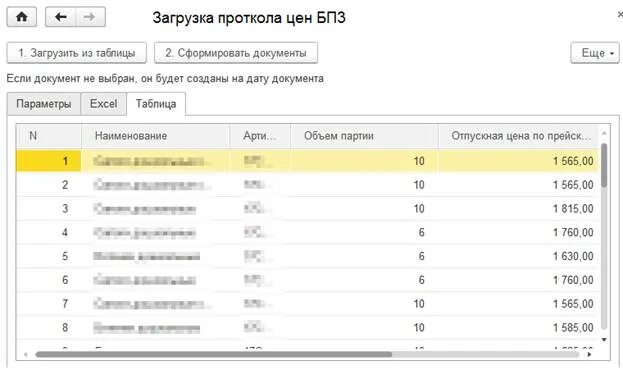
Task: Select row number 4 cell
Action: pyautogui.click(x=49, y=232)
